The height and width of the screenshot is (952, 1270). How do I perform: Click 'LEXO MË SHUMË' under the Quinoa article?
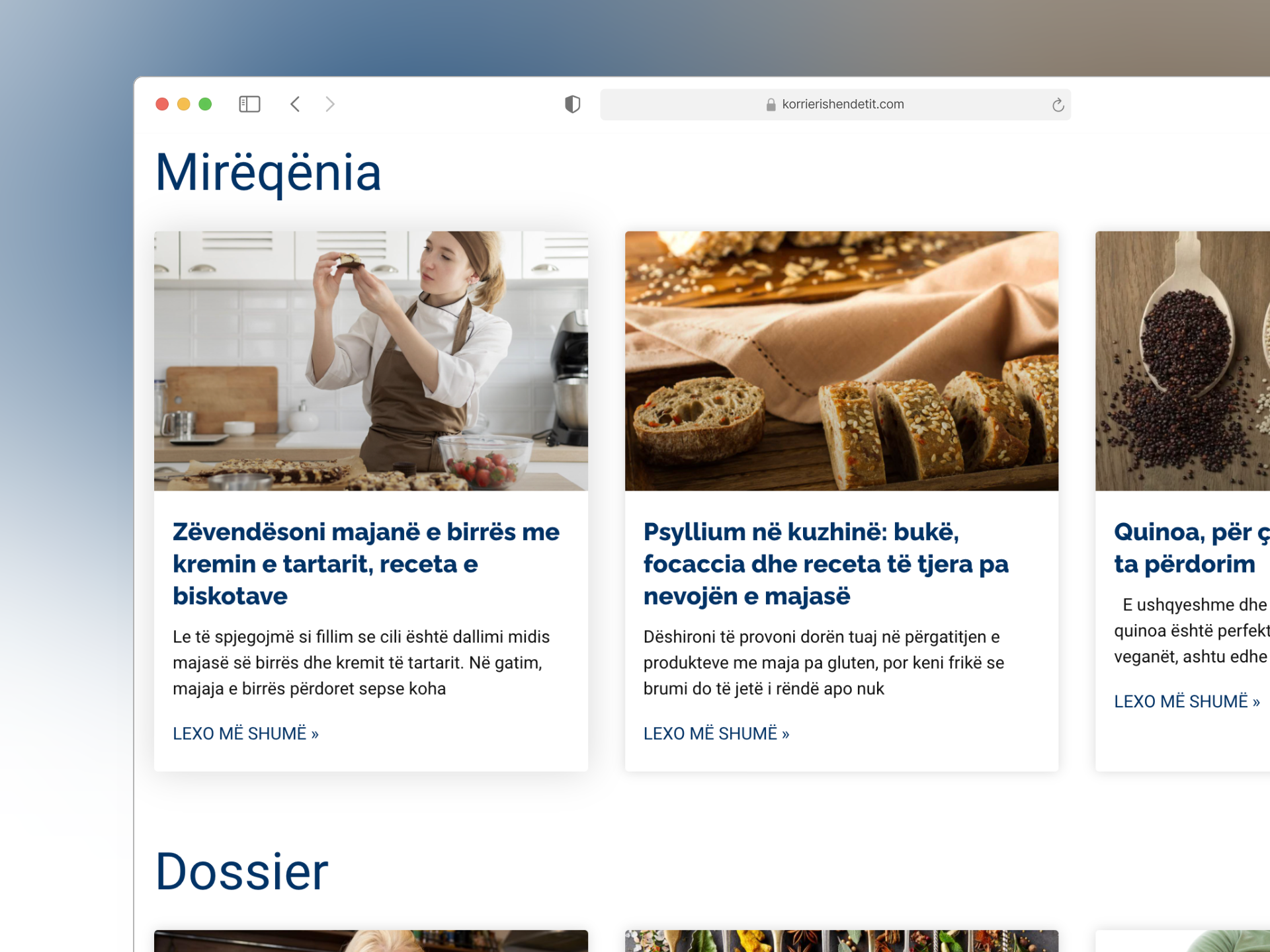[x=1187, y=701]
